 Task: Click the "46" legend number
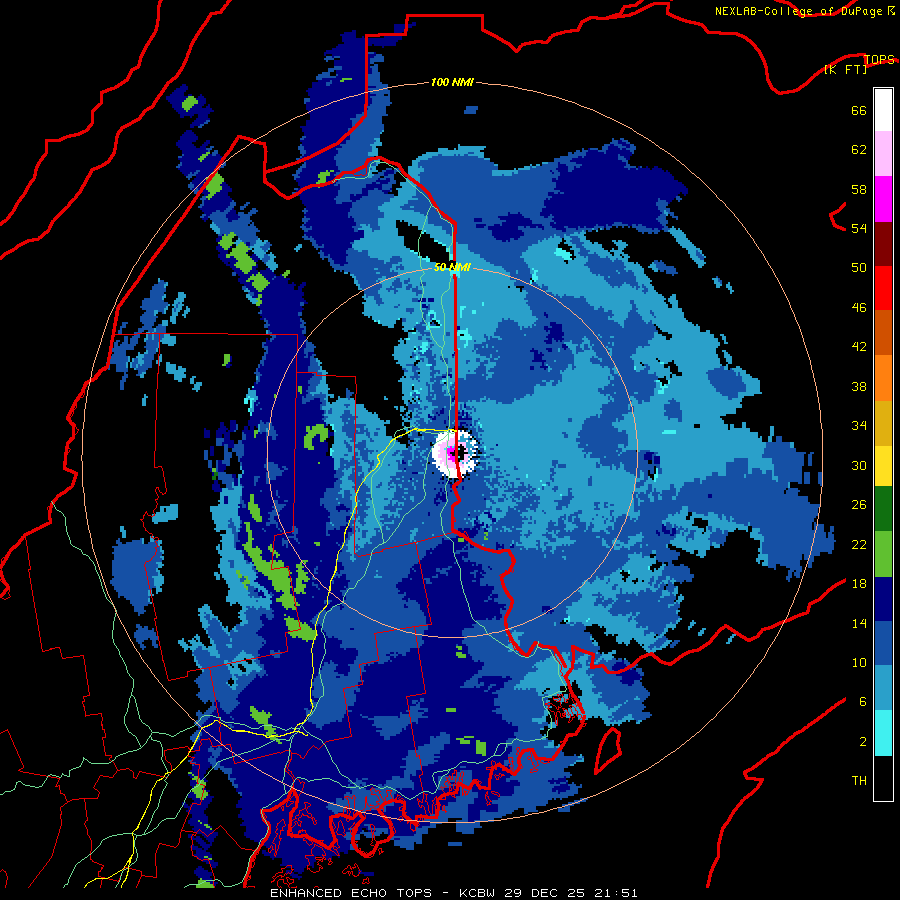point(859,308)
